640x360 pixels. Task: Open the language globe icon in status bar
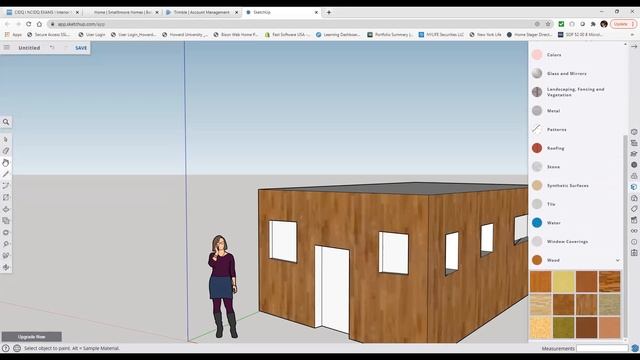(17, 348)
